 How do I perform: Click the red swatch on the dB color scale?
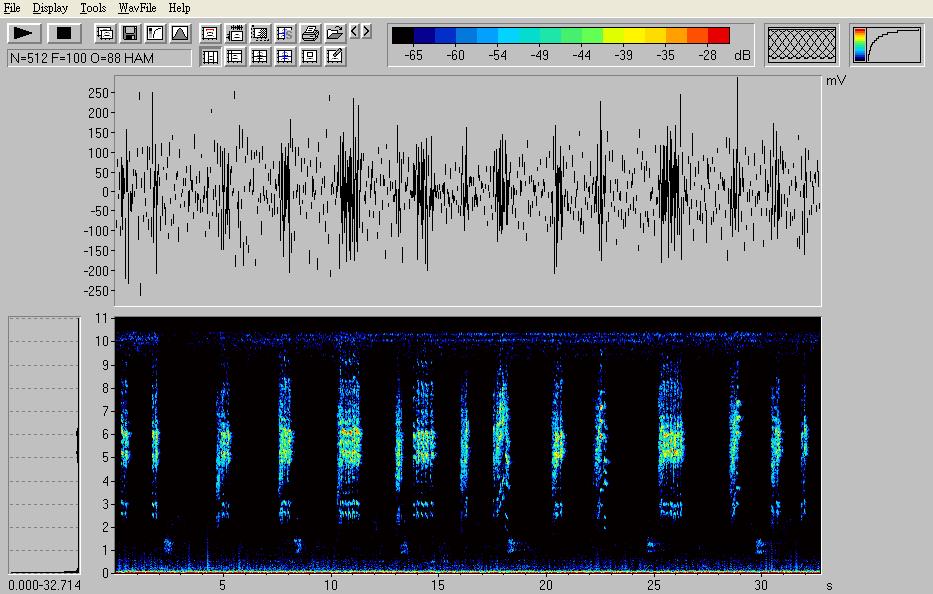coord(719,36)
